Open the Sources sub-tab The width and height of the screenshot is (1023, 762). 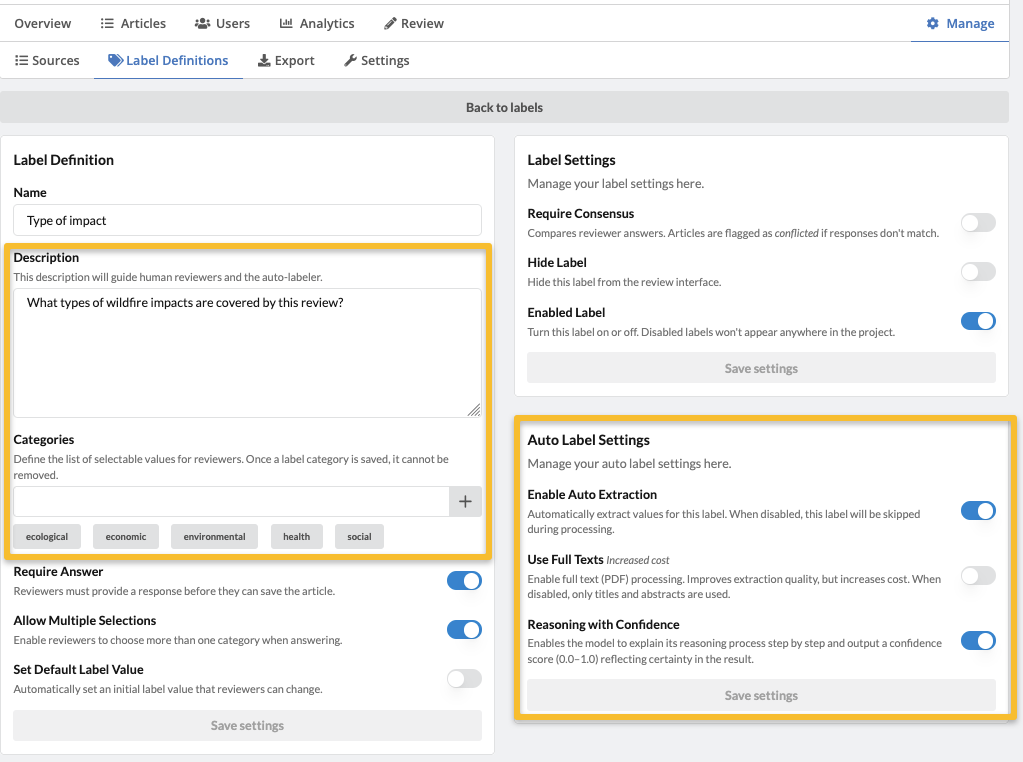click(47, 61)
